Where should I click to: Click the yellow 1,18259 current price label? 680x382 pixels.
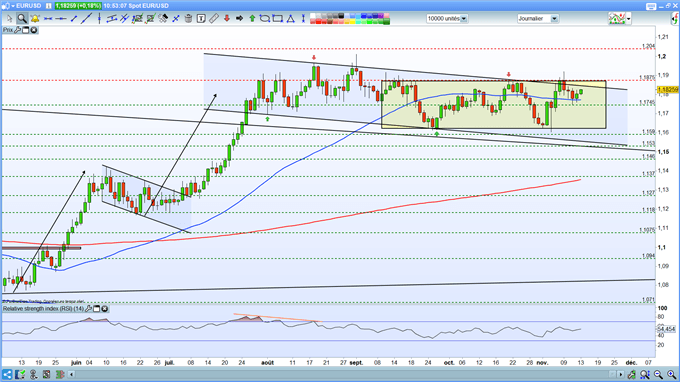tap(668, 89)
